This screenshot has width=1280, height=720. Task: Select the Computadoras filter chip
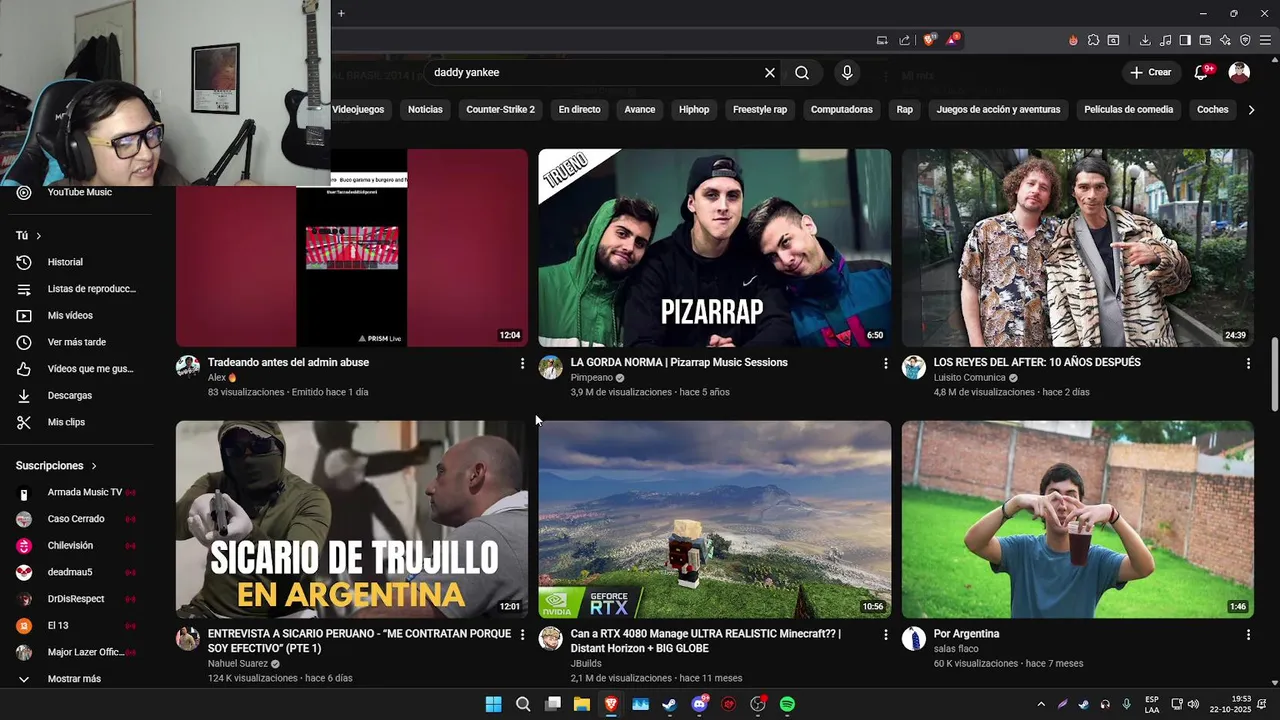tap(842, 109)
